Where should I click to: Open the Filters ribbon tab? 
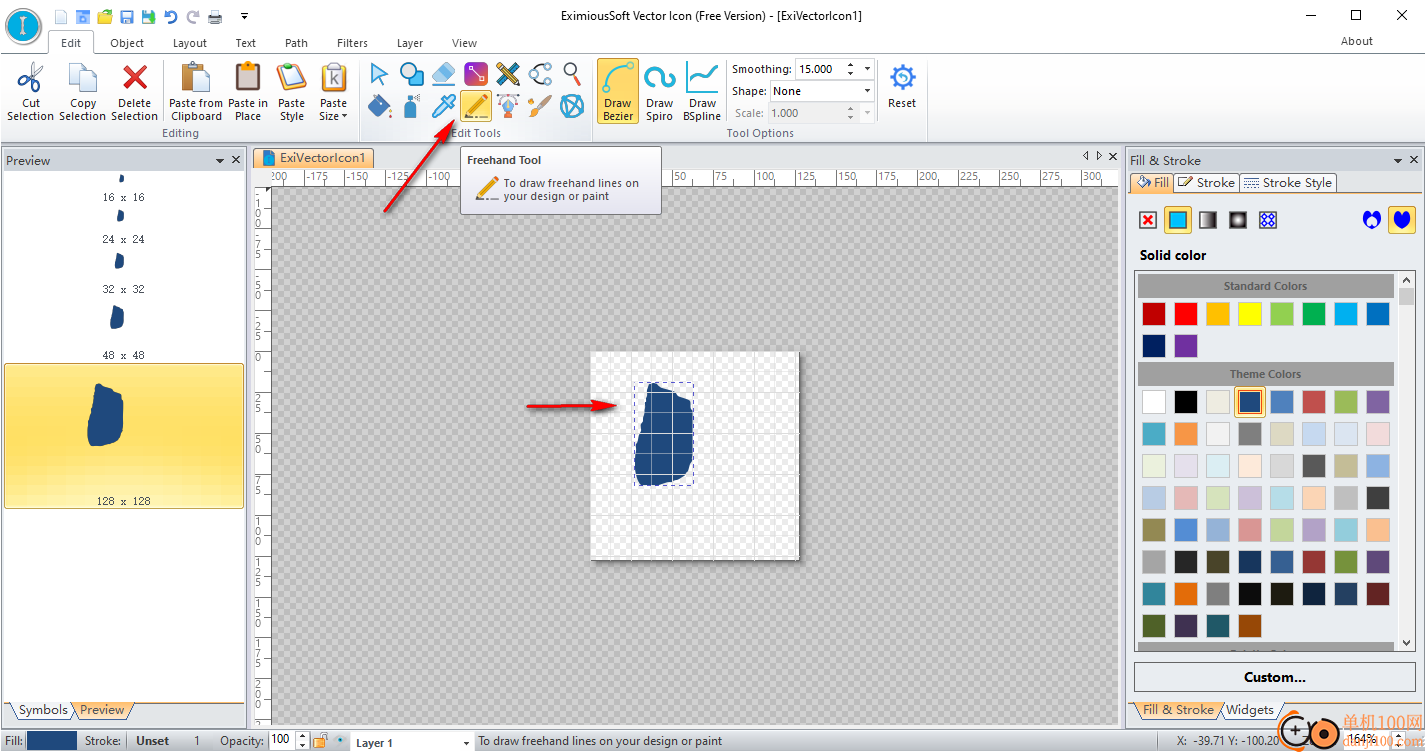[x=352, y=43]
